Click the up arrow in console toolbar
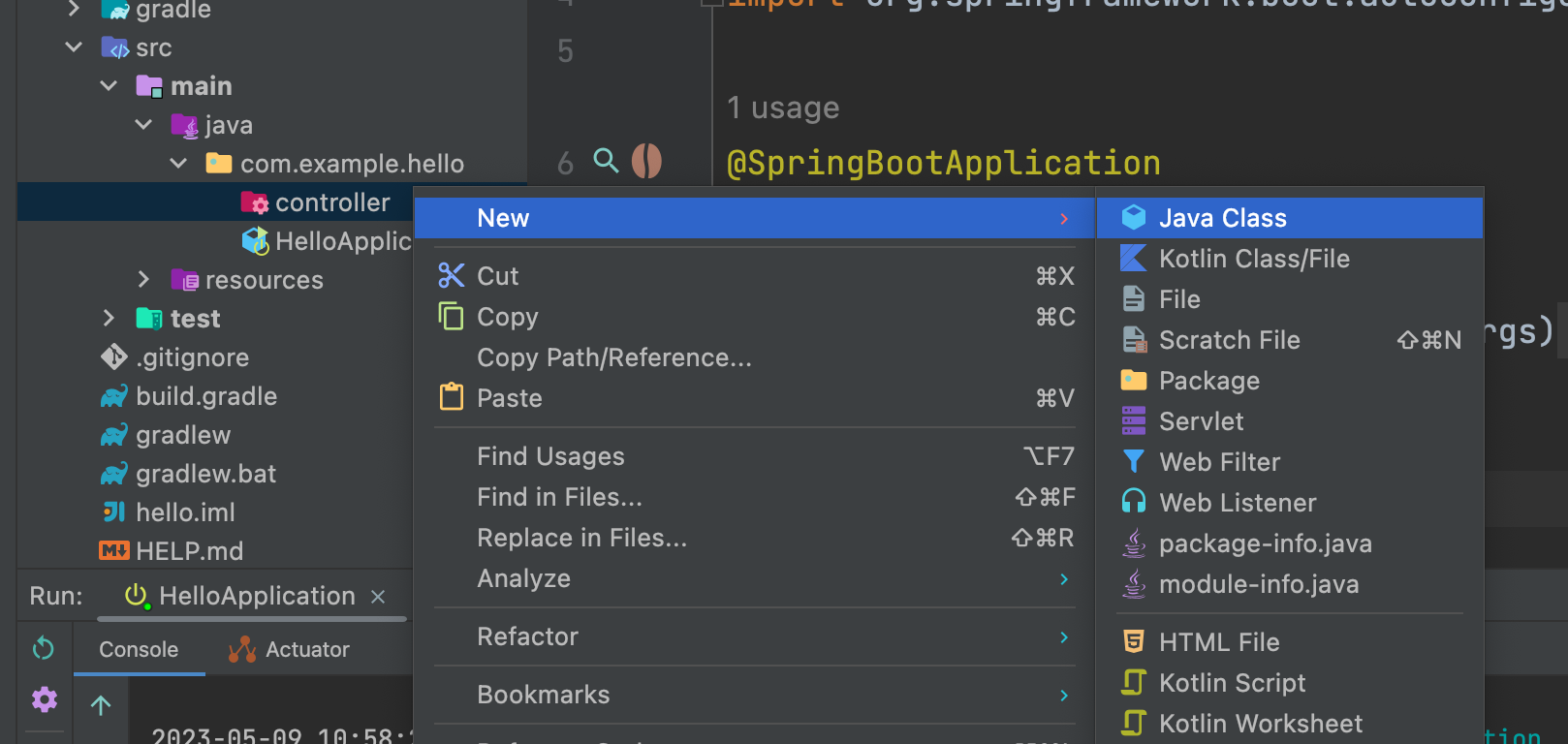The height and width of the screenshot is (744, 1568). (x=101, y=704)
